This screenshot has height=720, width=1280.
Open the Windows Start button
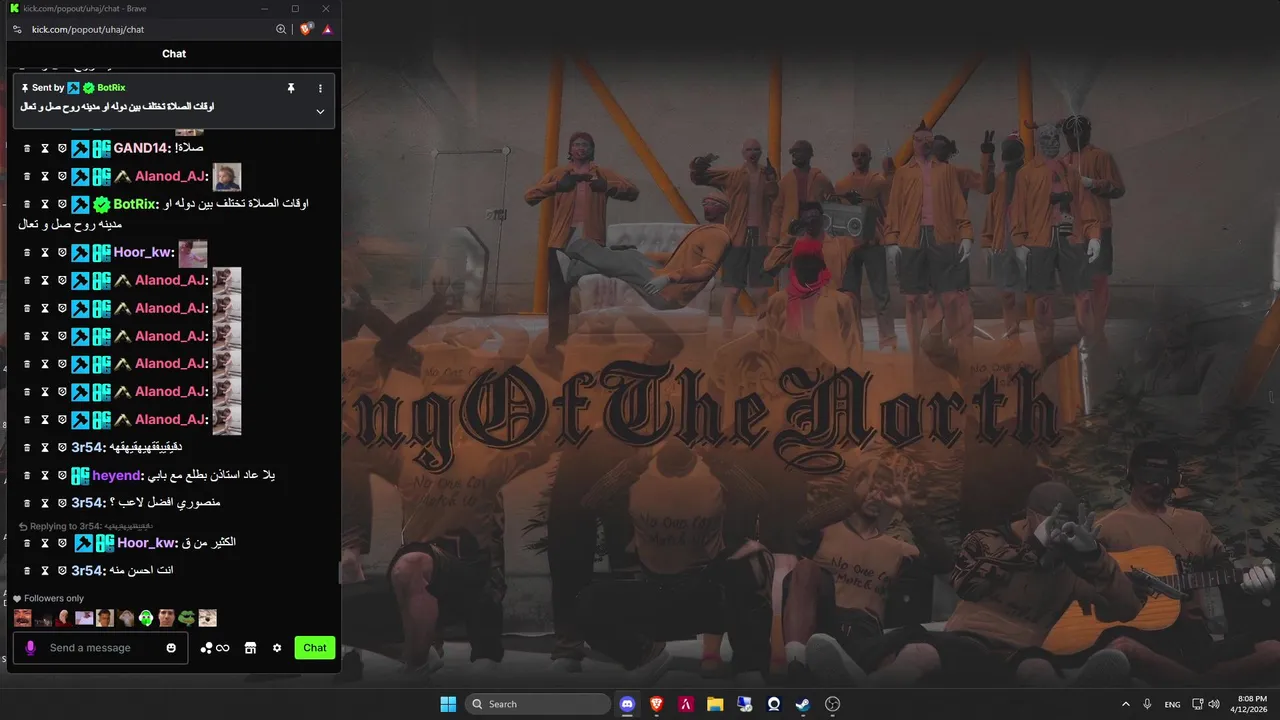[449, 704]
